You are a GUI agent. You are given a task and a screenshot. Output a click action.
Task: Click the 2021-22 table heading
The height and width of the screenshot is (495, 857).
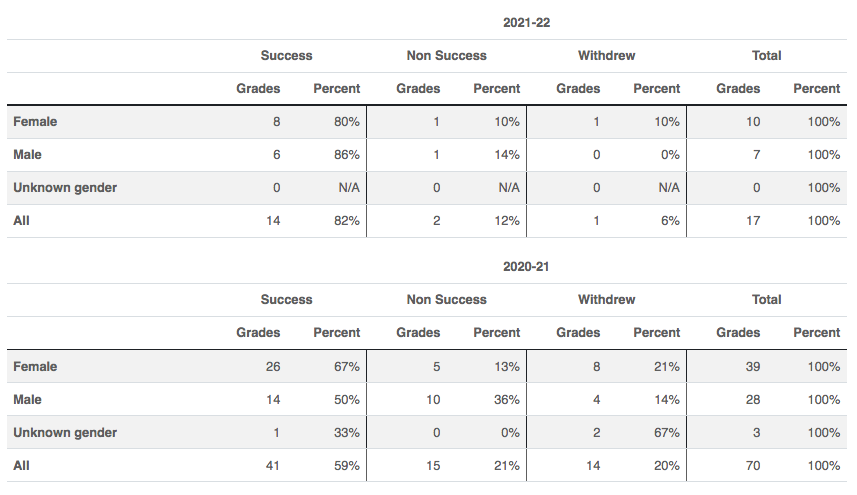[526, 22]
